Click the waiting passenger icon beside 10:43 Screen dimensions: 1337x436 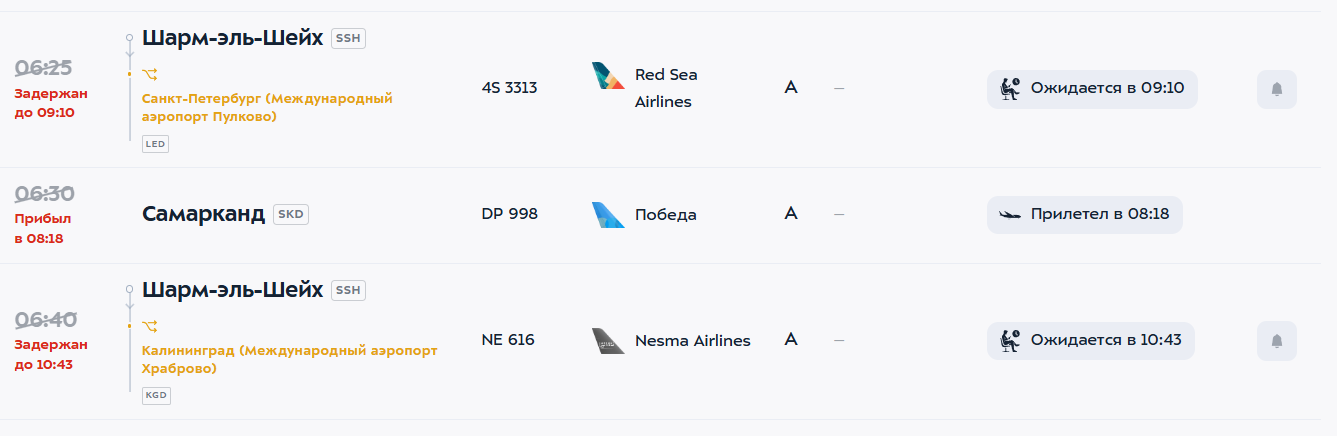click(1010, 340)
